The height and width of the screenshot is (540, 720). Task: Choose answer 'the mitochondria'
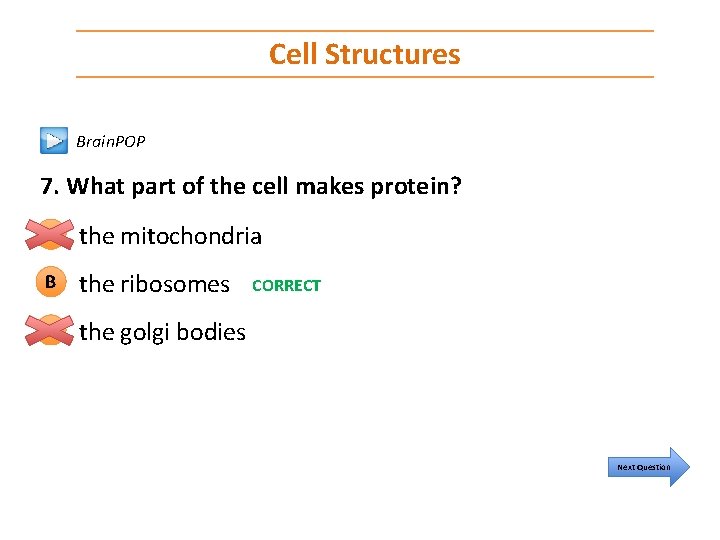[x=170, y=237]
